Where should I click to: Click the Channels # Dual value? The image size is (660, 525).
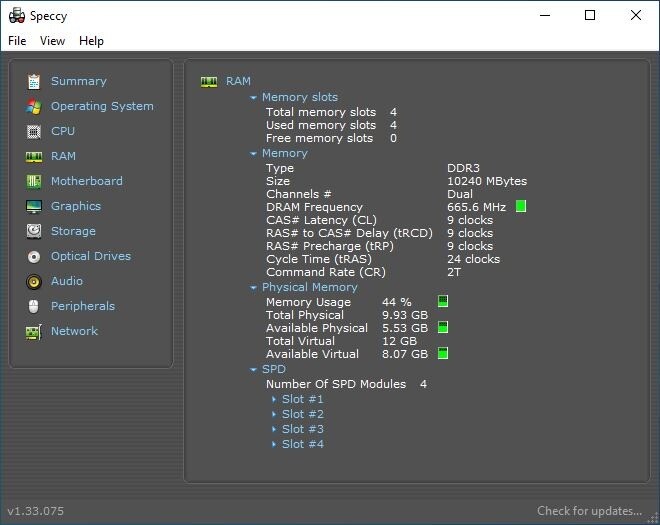[460, 194]
